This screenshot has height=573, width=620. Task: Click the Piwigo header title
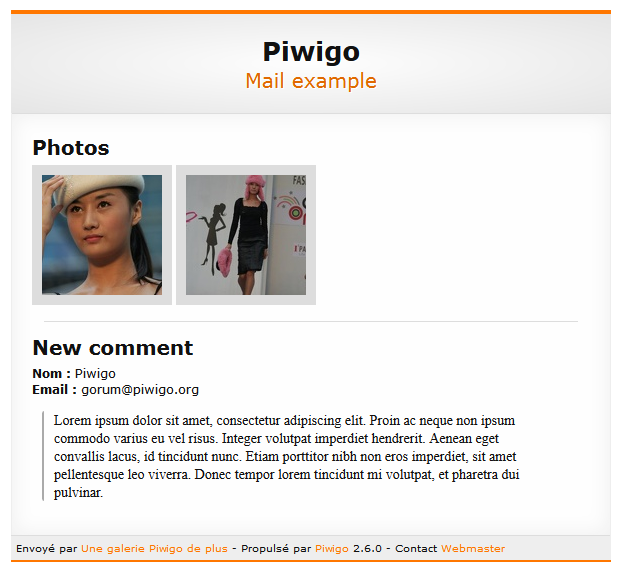coord(311,51)
